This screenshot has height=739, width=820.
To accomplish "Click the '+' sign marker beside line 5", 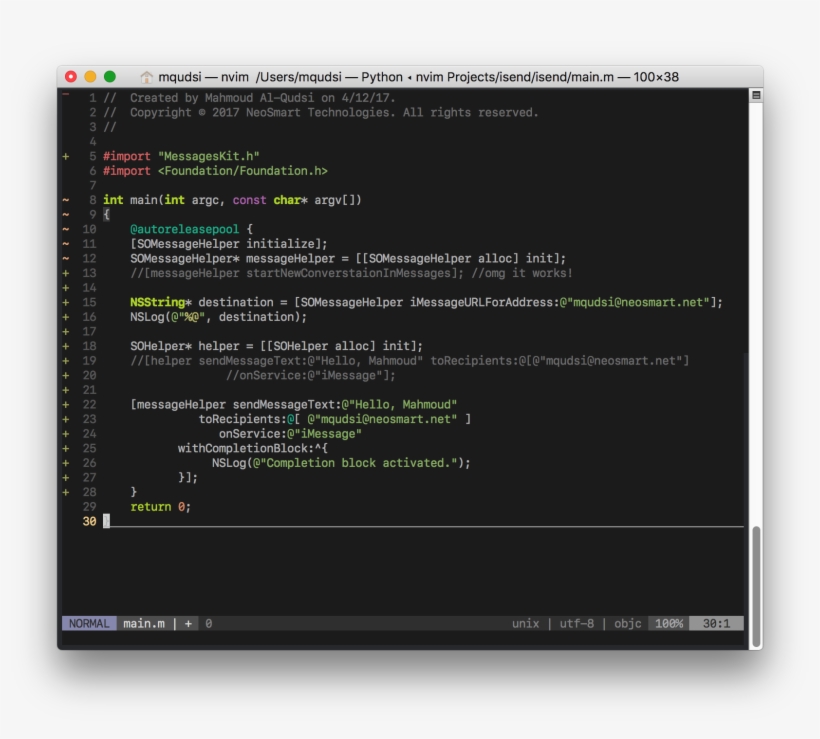I will coord(66,156).
